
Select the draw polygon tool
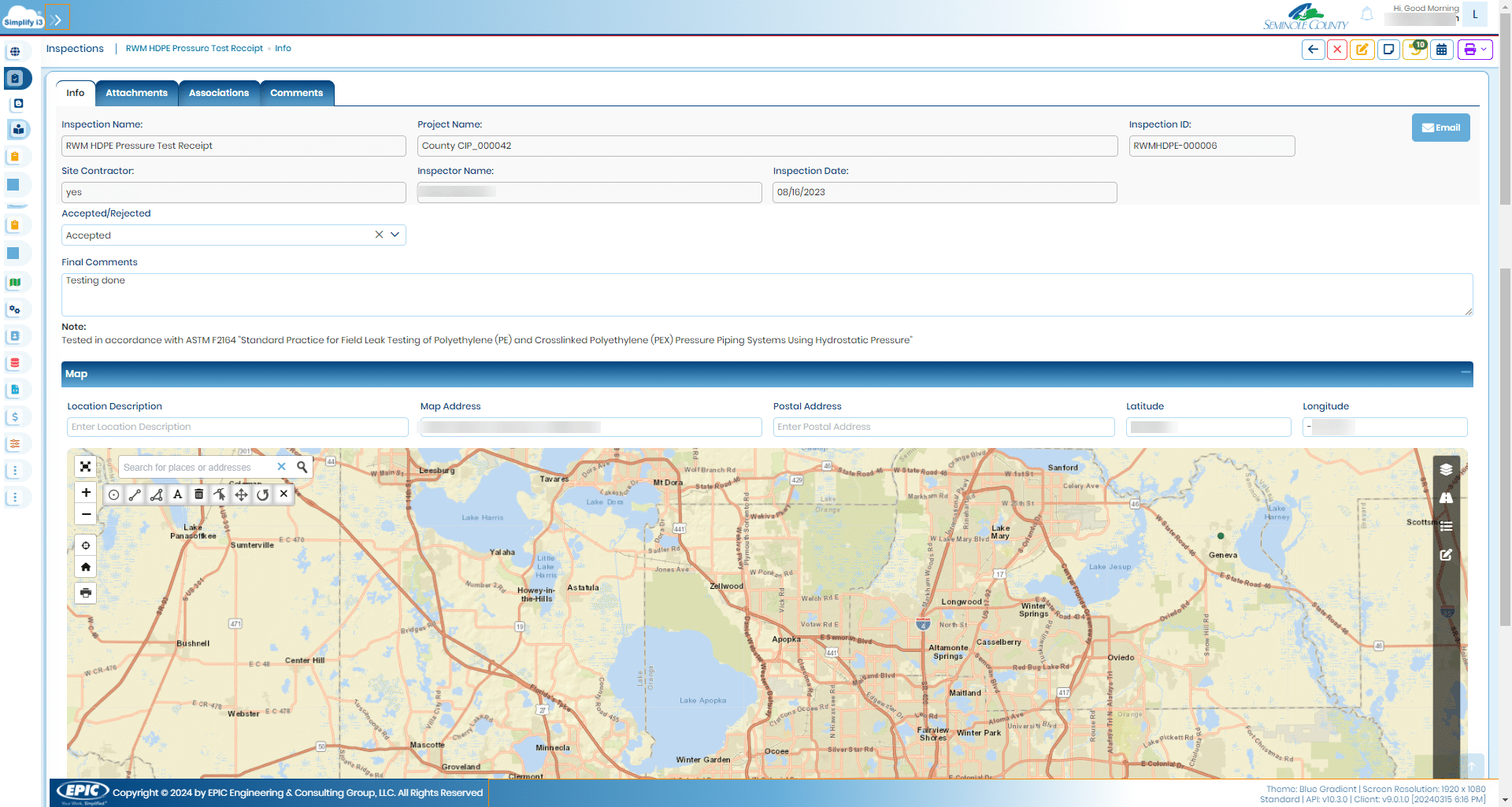point(157,494)
